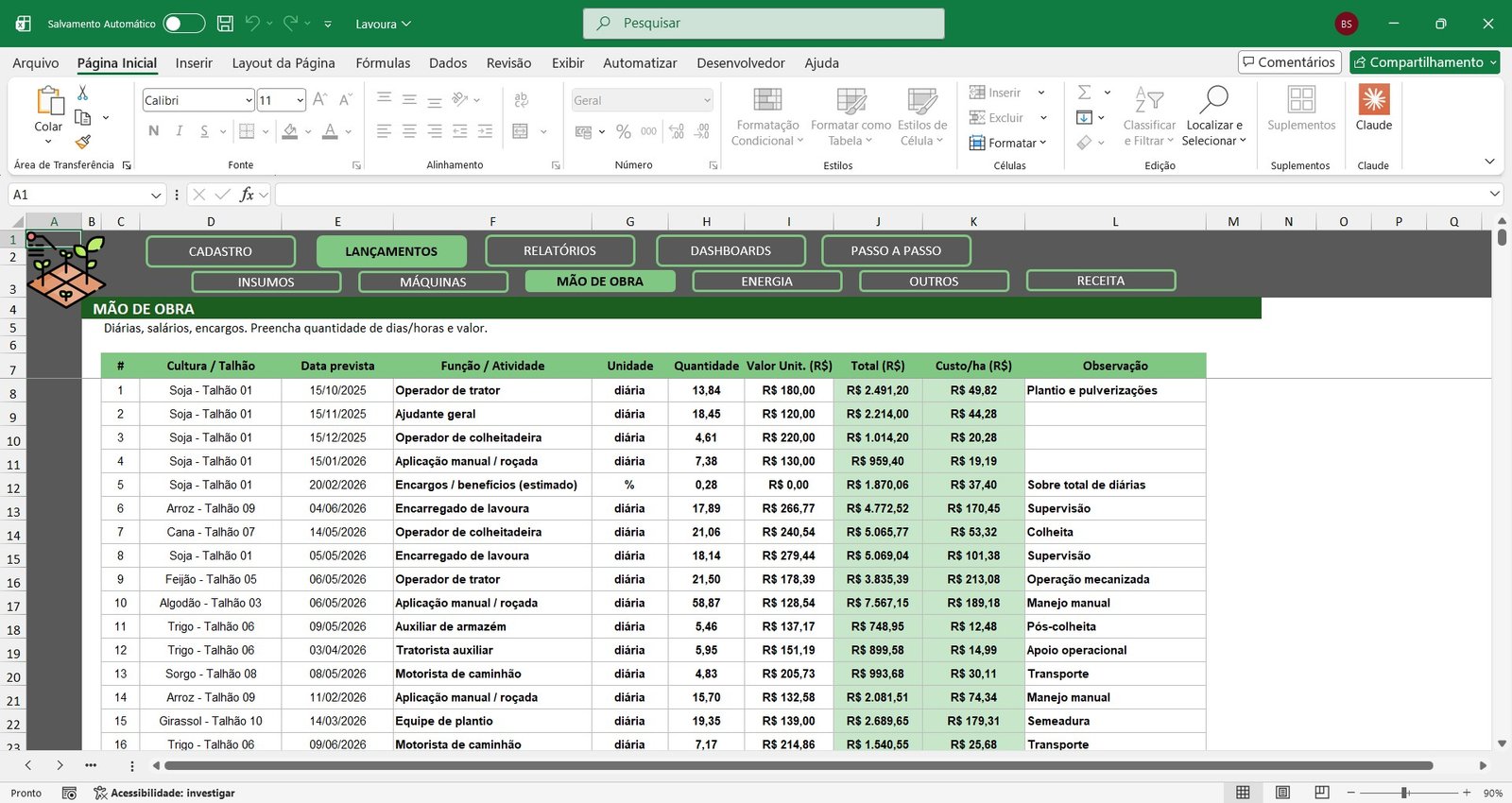This screenshot has height=803, width=1512.
Task: Switch to the Dados tab
Action: pyautogui.click(x=448, y=63)
